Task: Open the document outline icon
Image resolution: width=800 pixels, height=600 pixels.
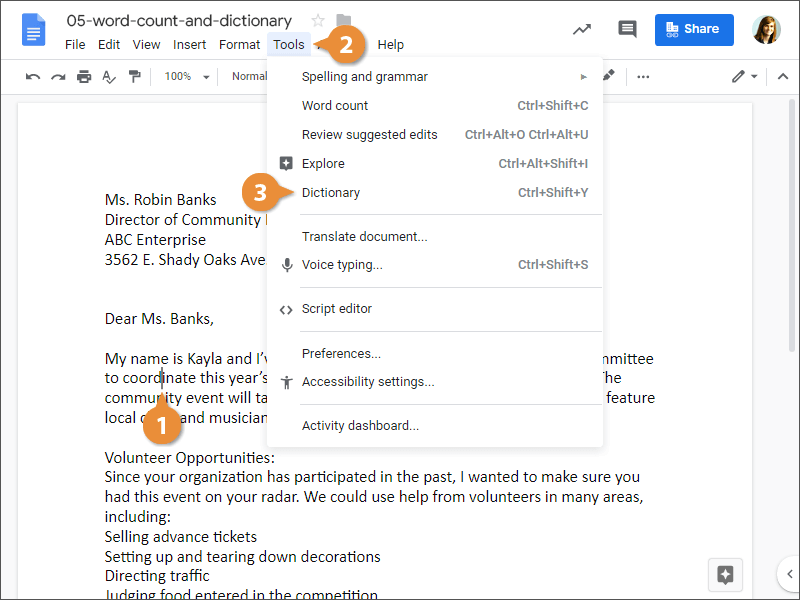Action: [33, 29]
